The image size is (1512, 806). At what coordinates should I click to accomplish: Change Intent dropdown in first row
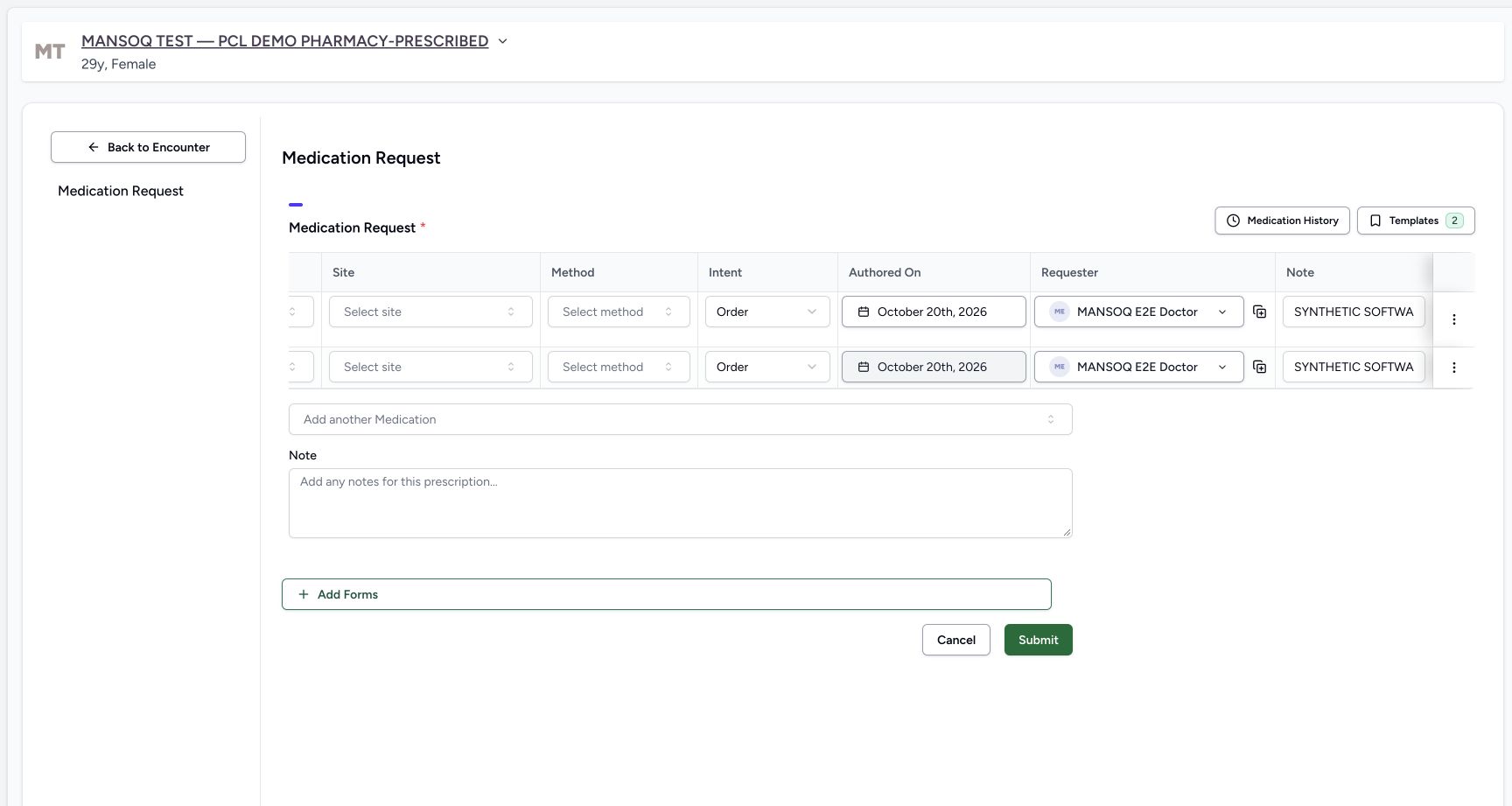point(767,312)
